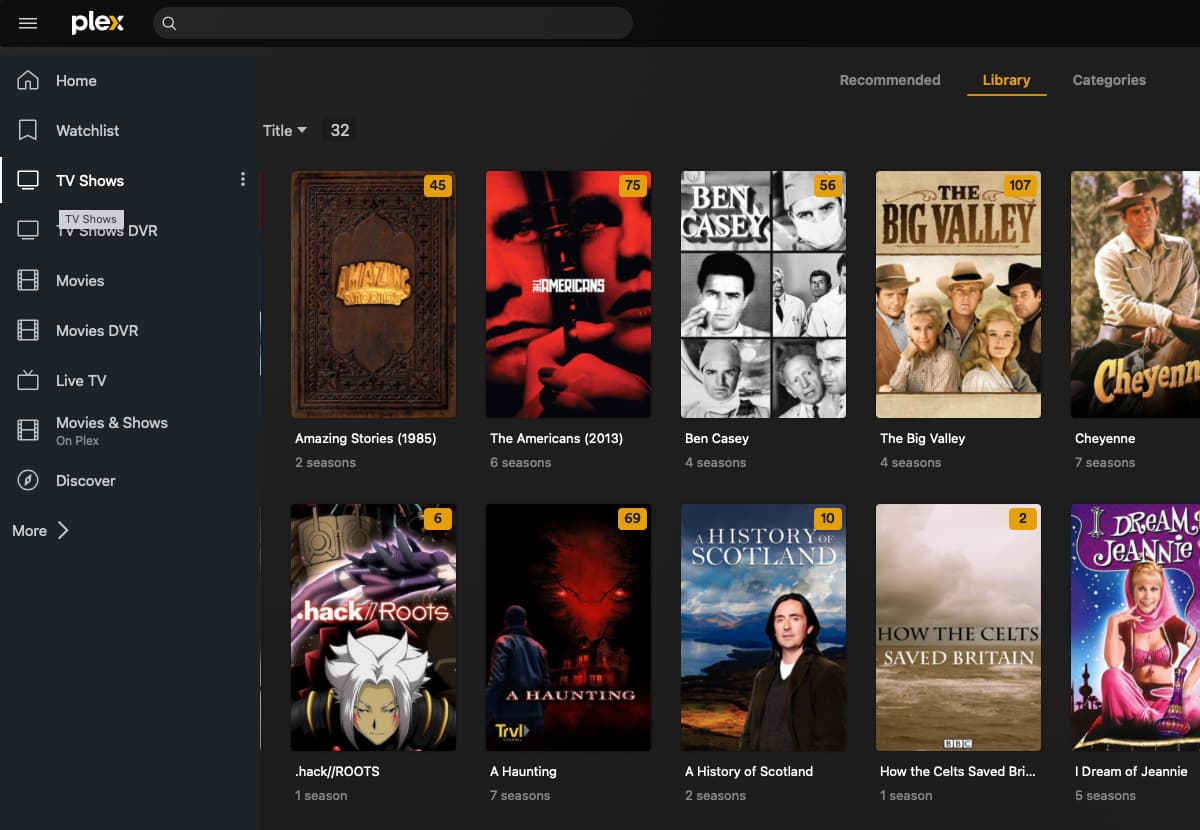This screenshot has width=1200, height=830.
Task: Switch to the Recommended tab
Action: click(x=890, y=80)
